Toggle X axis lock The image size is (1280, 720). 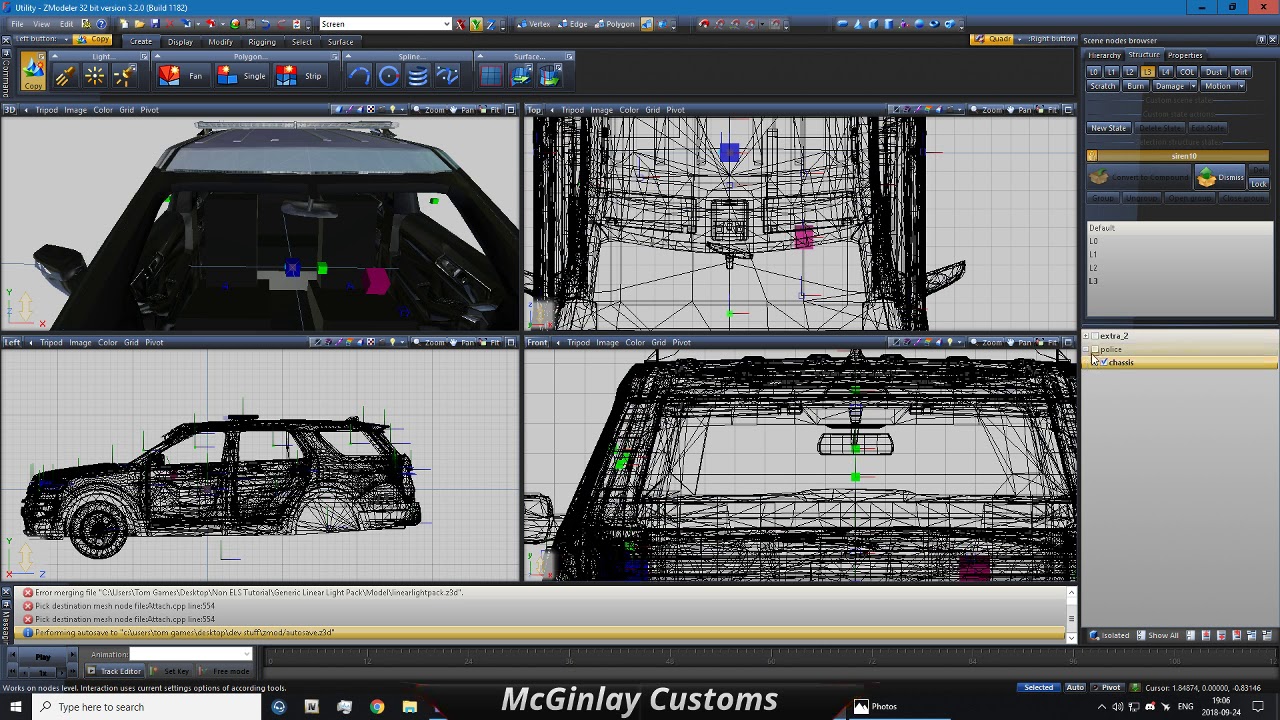460,24
